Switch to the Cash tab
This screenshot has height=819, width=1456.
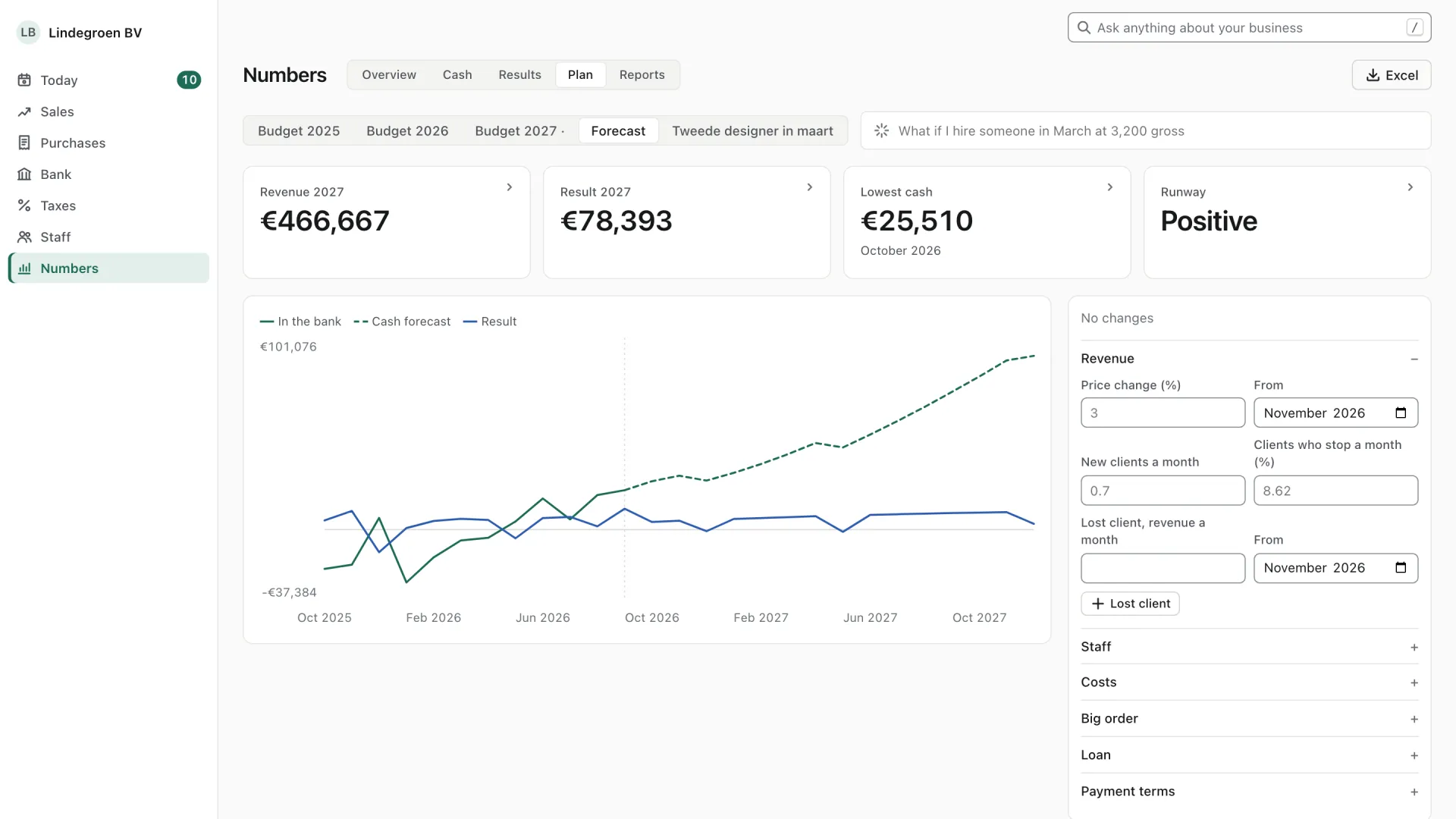(x=457, y=75)
